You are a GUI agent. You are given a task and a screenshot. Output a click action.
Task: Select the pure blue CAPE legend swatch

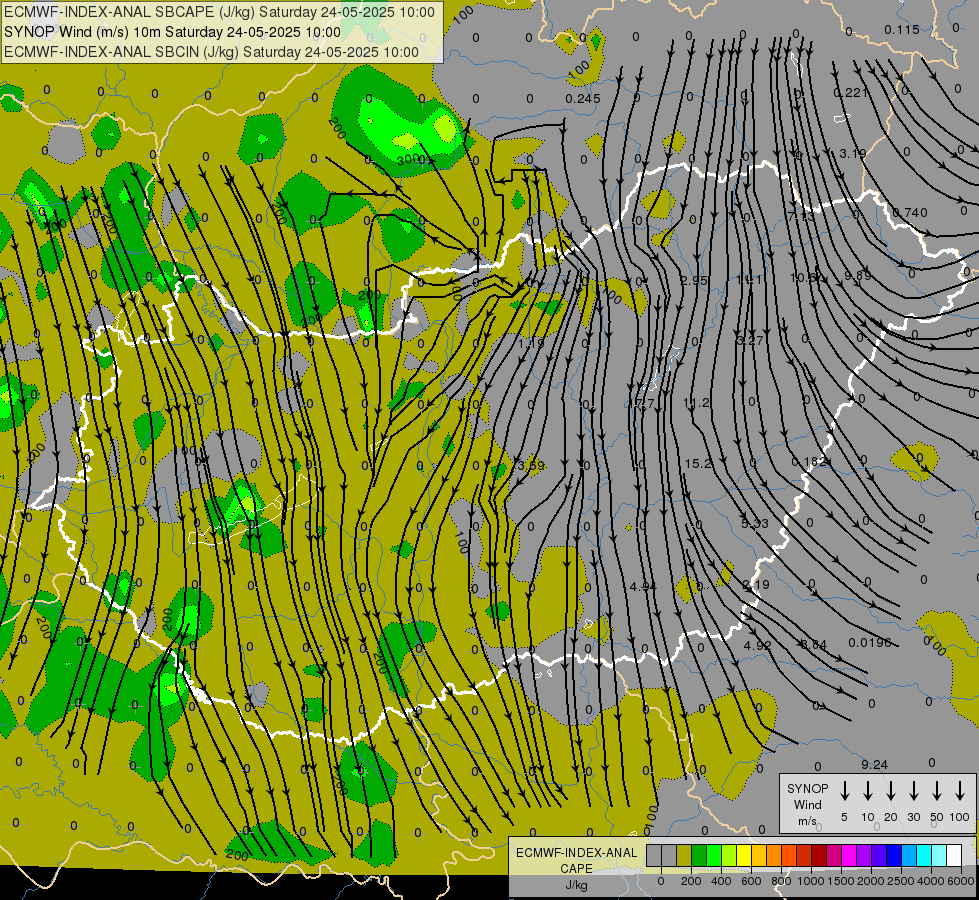pyautogui.click(x=895, y=855)
